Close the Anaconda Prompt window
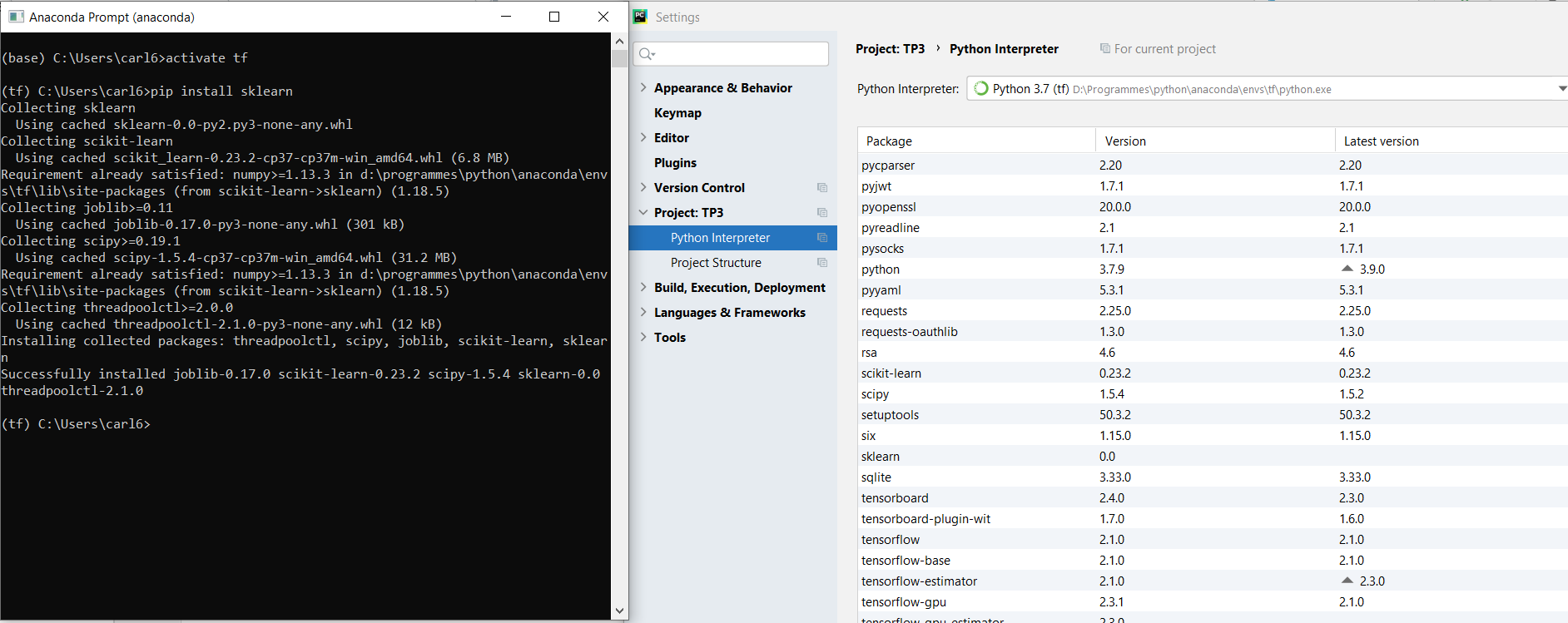This screenshot has height=623, width=1568. (603, 17)
